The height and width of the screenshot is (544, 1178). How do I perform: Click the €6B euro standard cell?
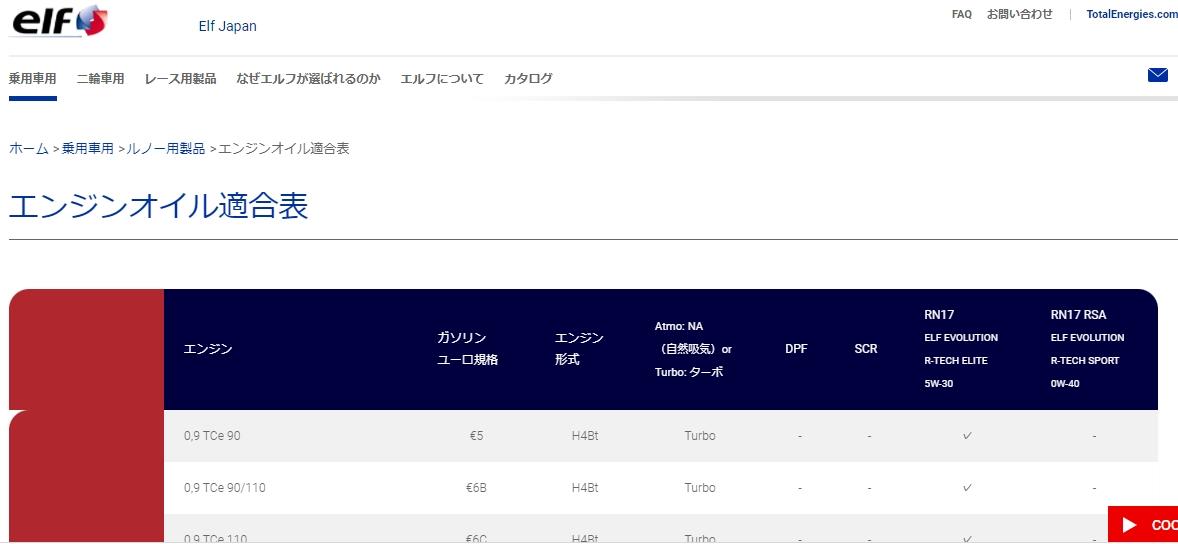476,488
